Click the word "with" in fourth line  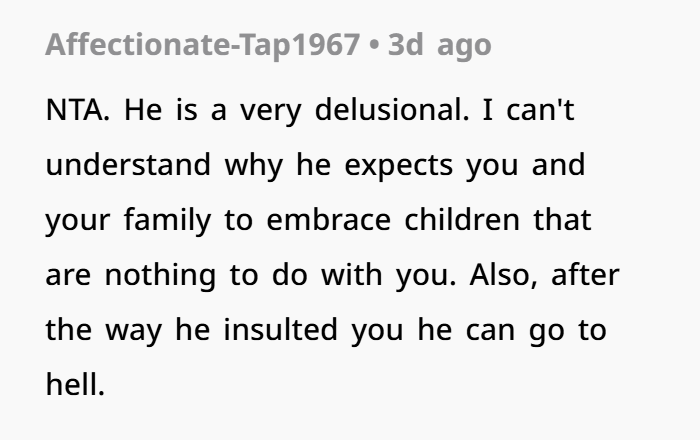coord(351,274)
